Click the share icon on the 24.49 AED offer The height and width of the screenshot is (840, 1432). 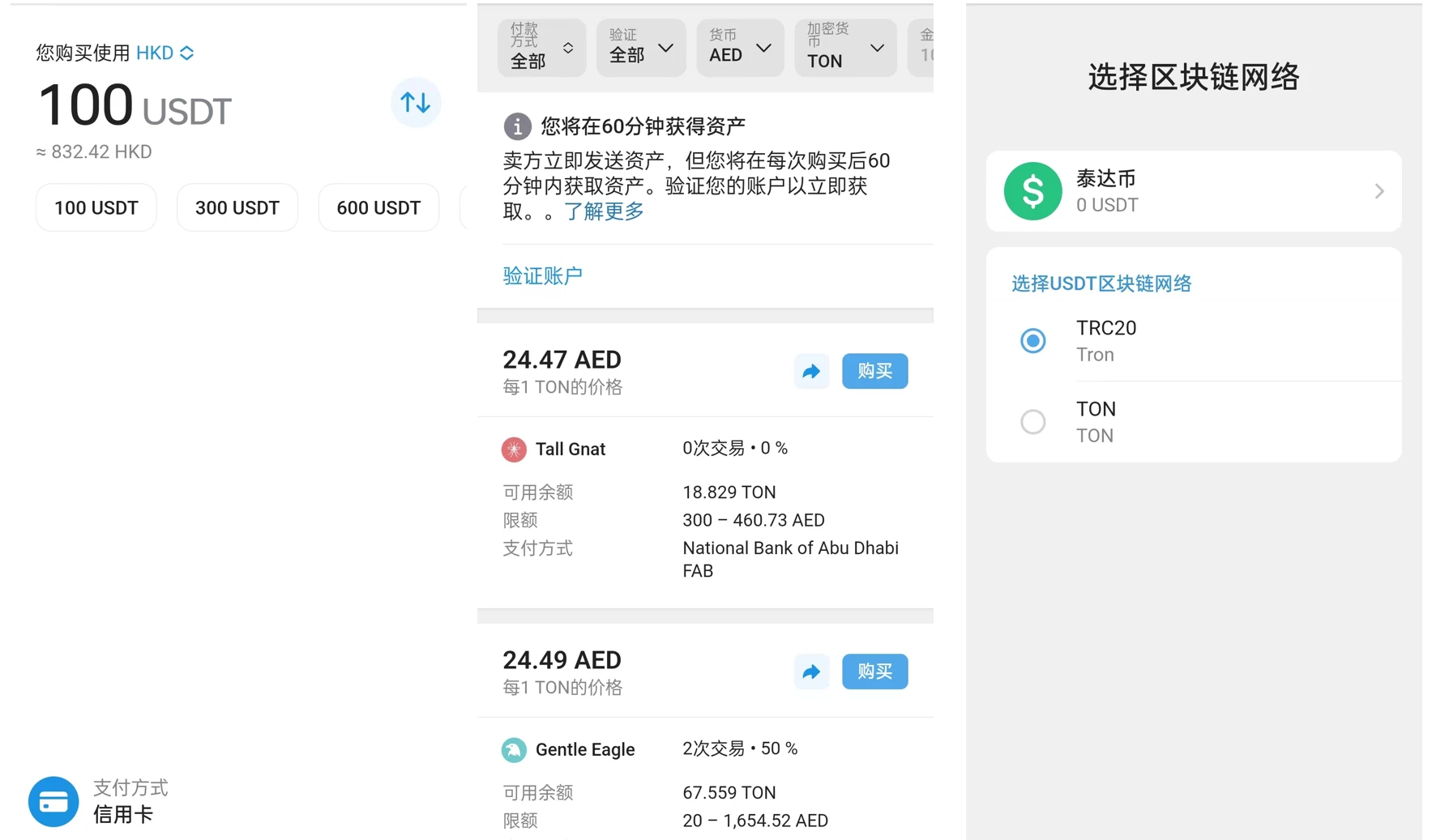pos(811,672)
